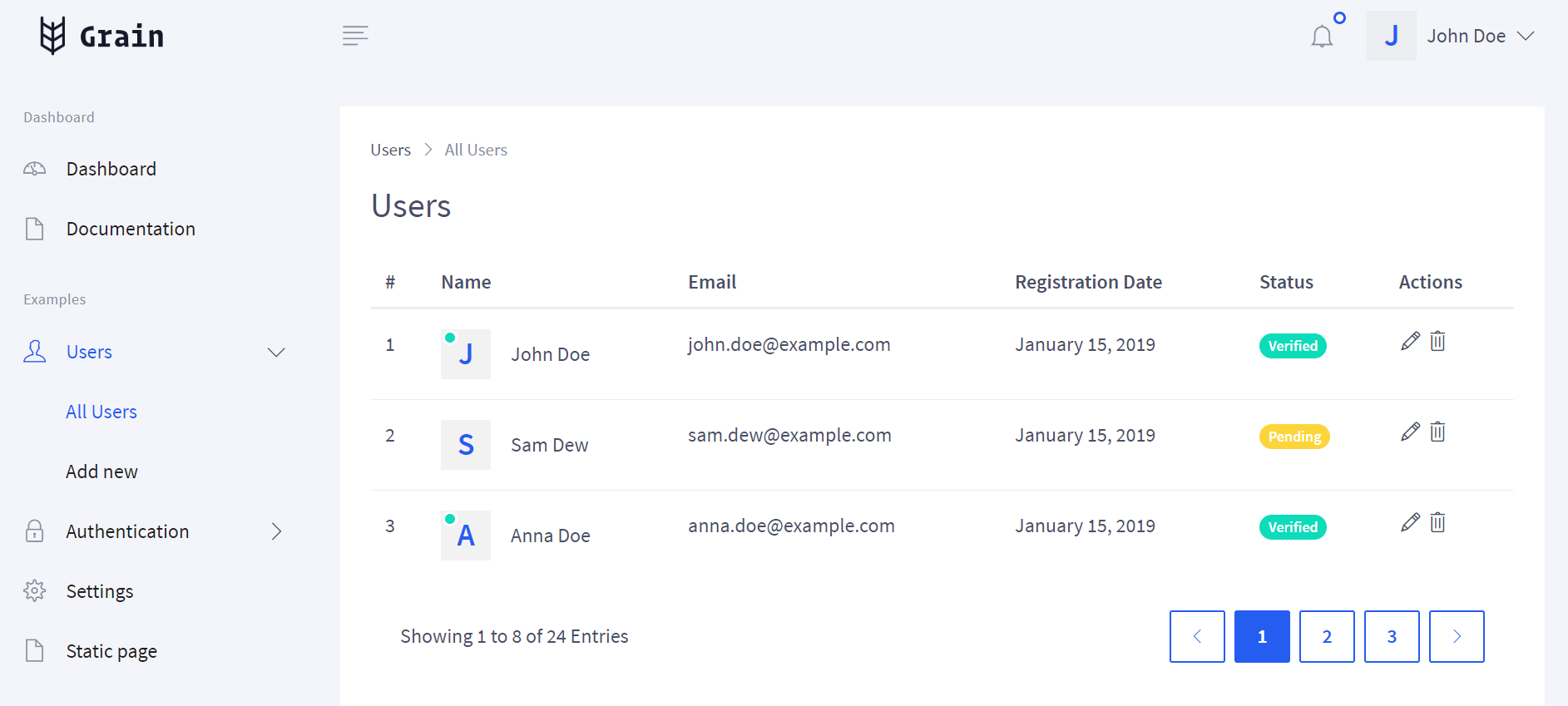Click the Verified badge for John Doe
Screen dimensions: 1568x706
(x=1293, y=346)
